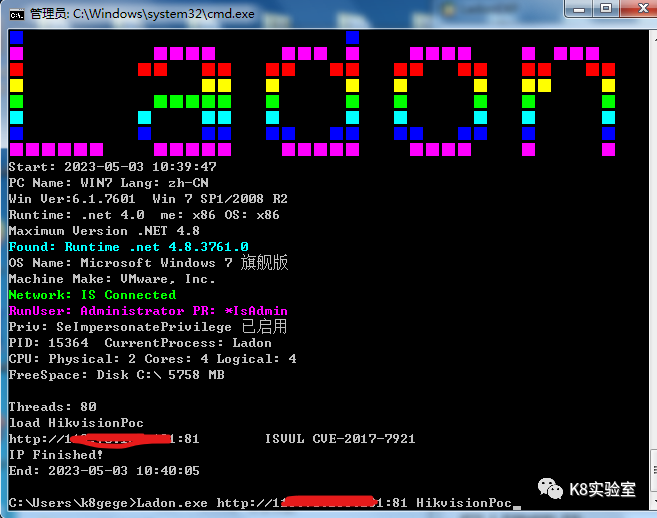
Task: Click the 'IP Finished!' line
Action: tap(56, 455)
